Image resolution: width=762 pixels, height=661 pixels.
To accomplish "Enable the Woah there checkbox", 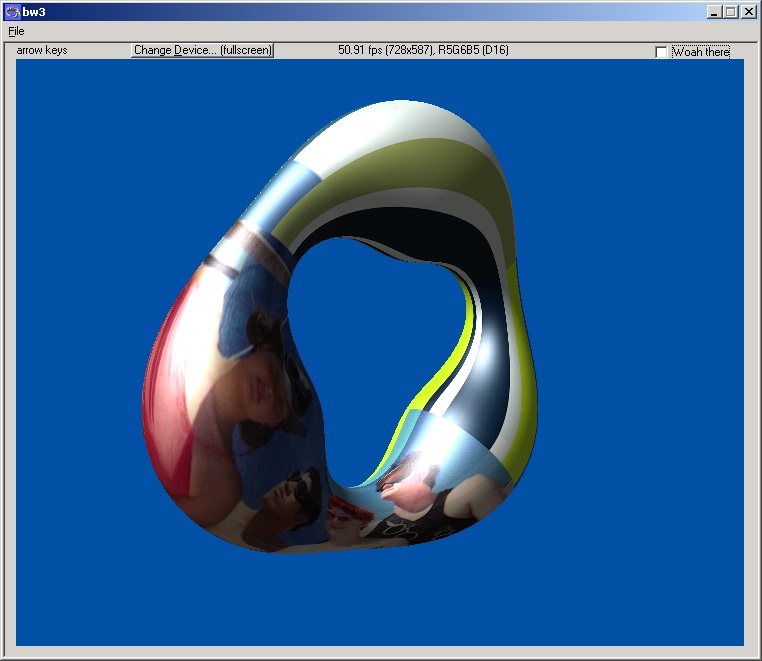I will [x=661, y=52].
